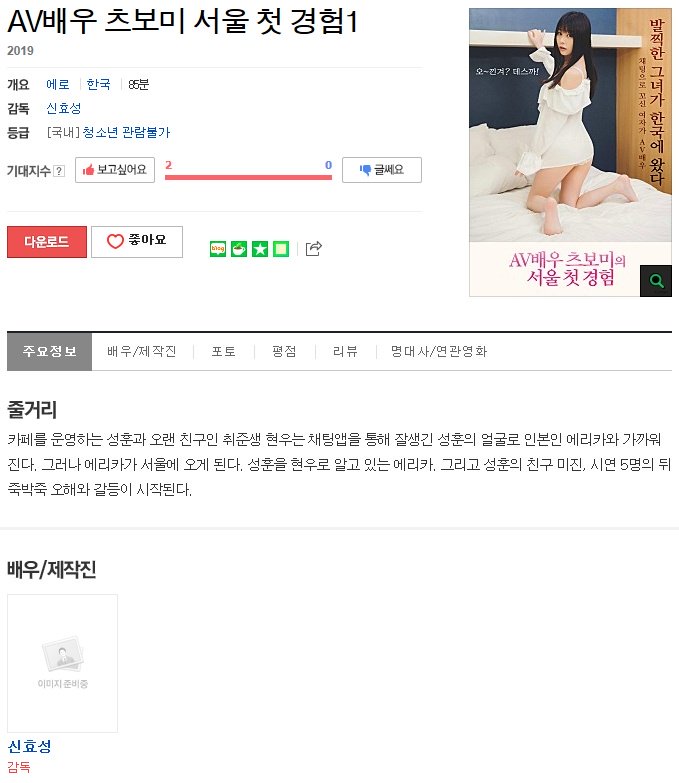Click the 기대지수 question mark help icon
The image size is (679, 783).
[59, 171]
